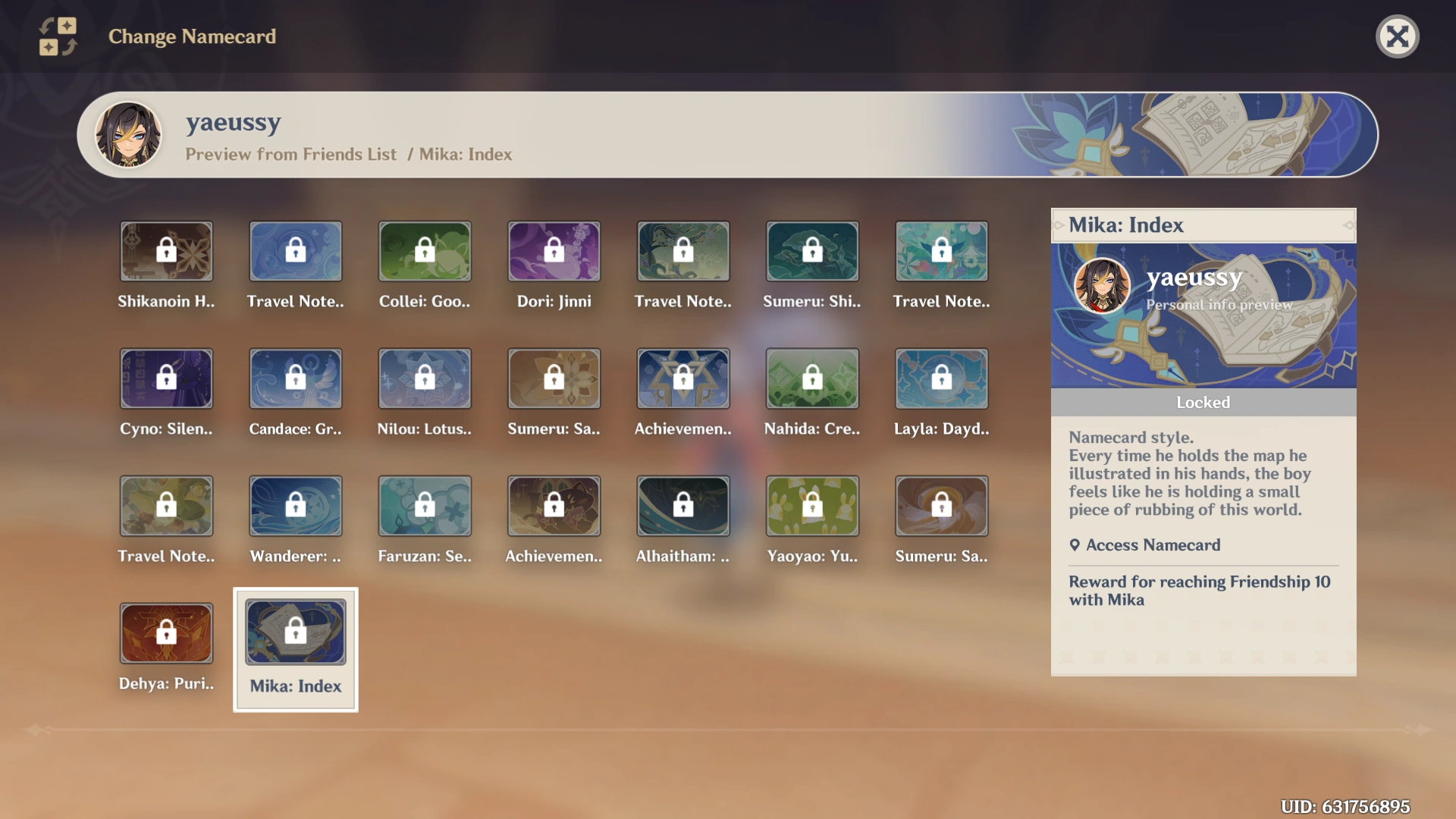Click the highlighted Mika: Index namecard
This screenshot has width=1456, height=819.
point(295,633)
